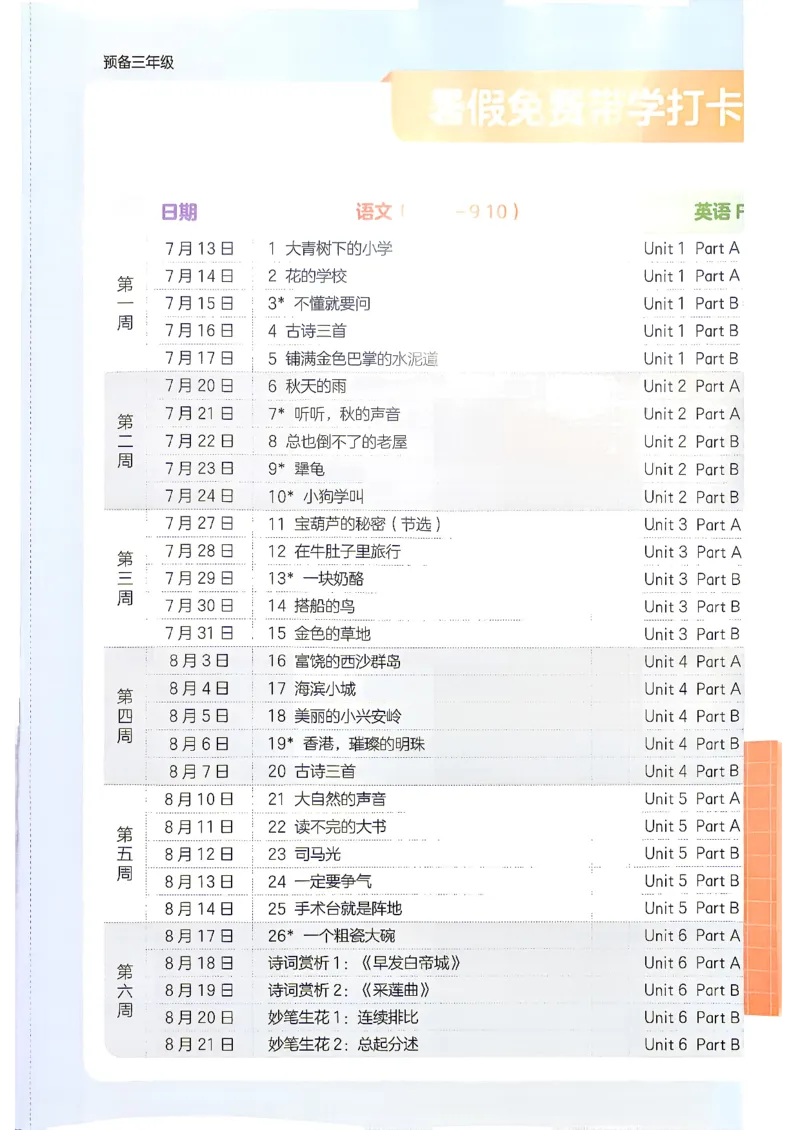
Task: Click "Unit 5 Part B" in 8月14日 row
Action: (692, 909)
